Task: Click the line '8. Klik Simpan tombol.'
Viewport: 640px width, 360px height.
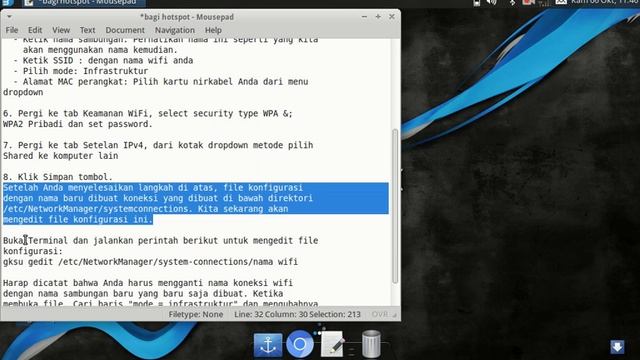Action: [x=58, y=177]
